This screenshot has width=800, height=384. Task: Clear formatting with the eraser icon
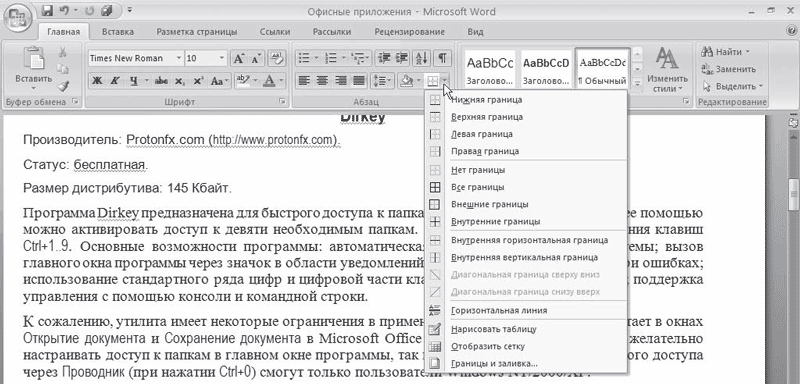277,59
